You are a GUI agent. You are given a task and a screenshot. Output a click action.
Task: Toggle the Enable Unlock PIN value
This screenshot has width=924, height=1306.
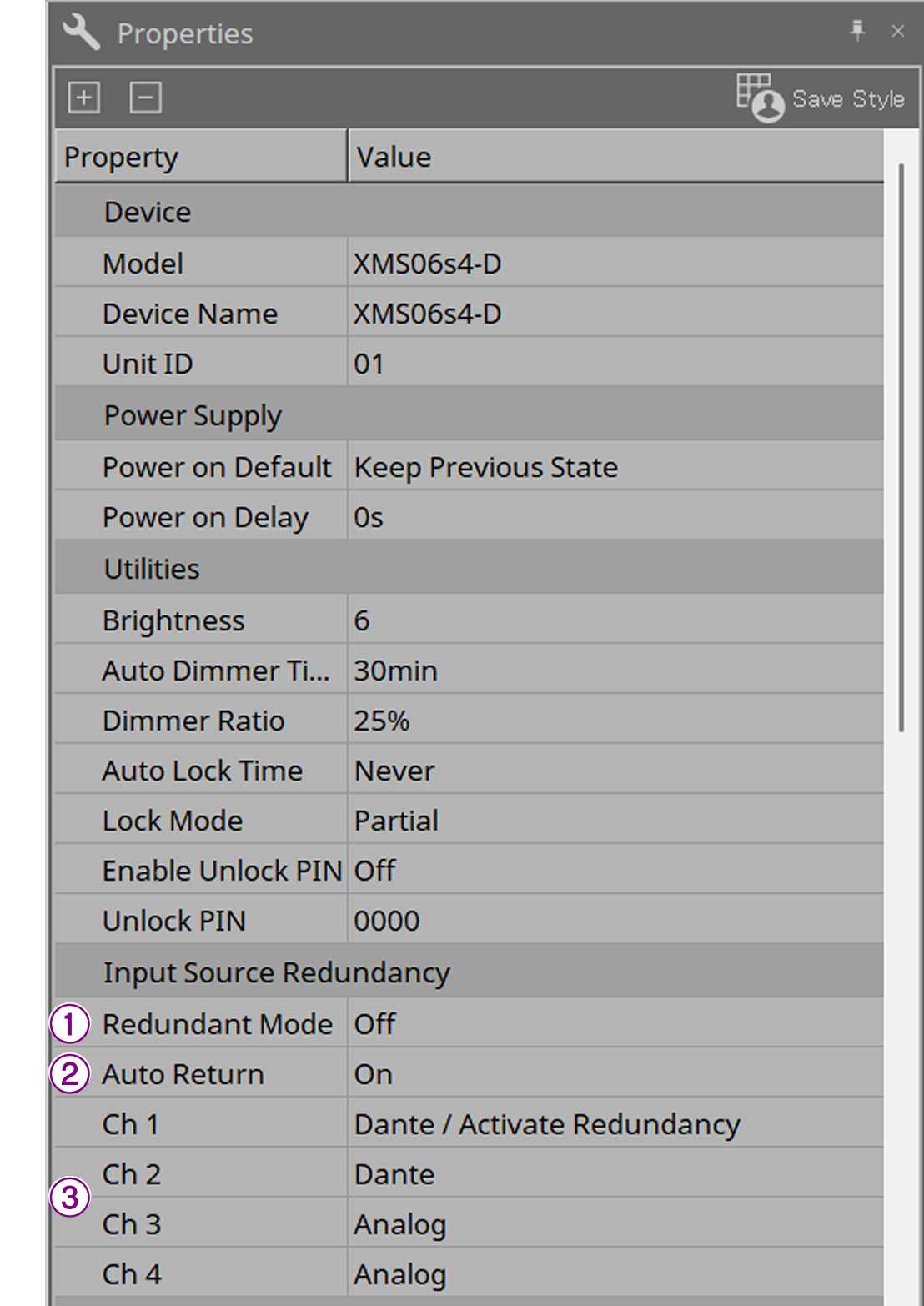[615, 870]
